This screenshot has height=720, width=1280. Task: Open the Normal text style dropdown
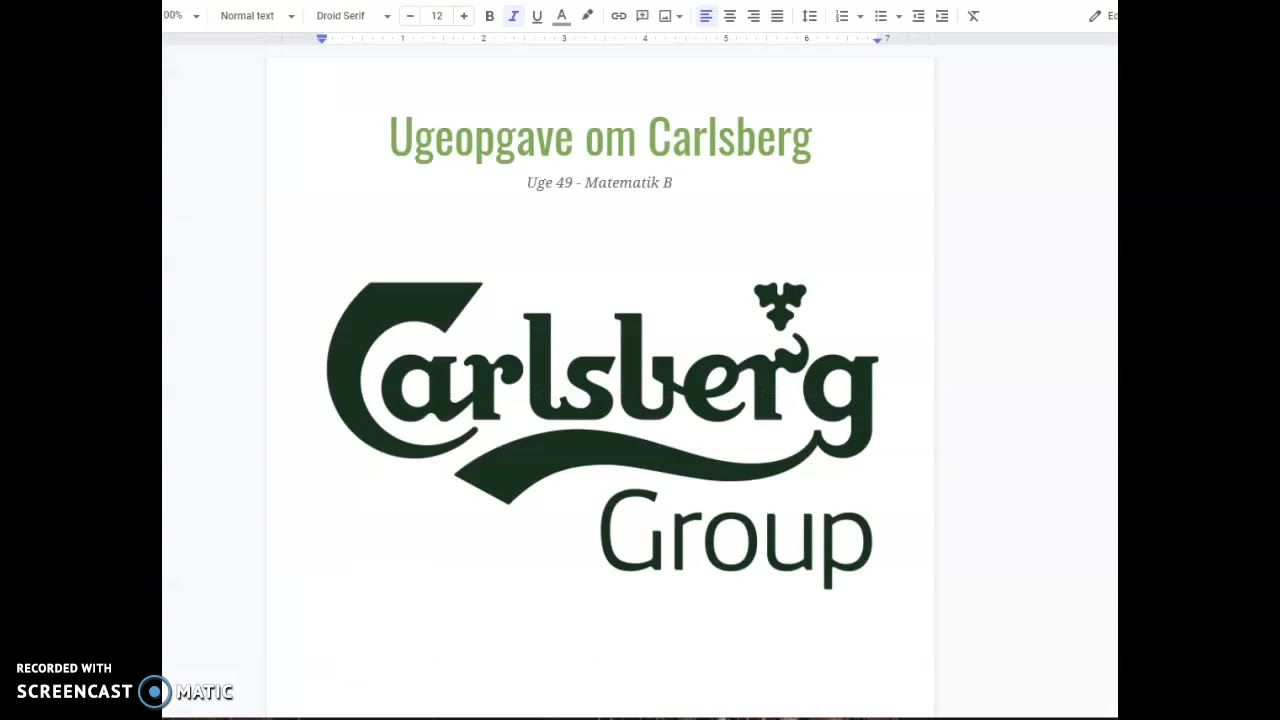click(x=257, y=16)
